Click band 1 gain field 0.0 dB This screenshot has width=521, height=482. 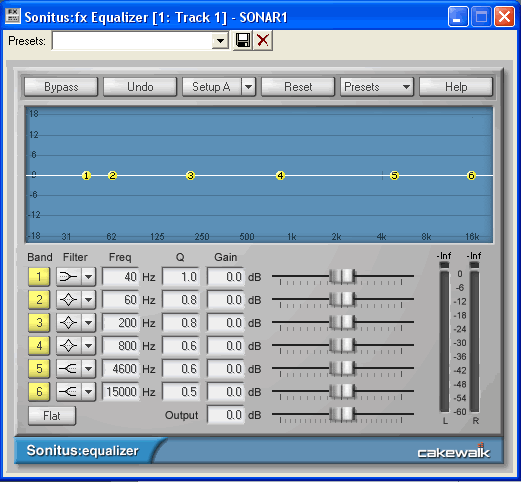226,277
